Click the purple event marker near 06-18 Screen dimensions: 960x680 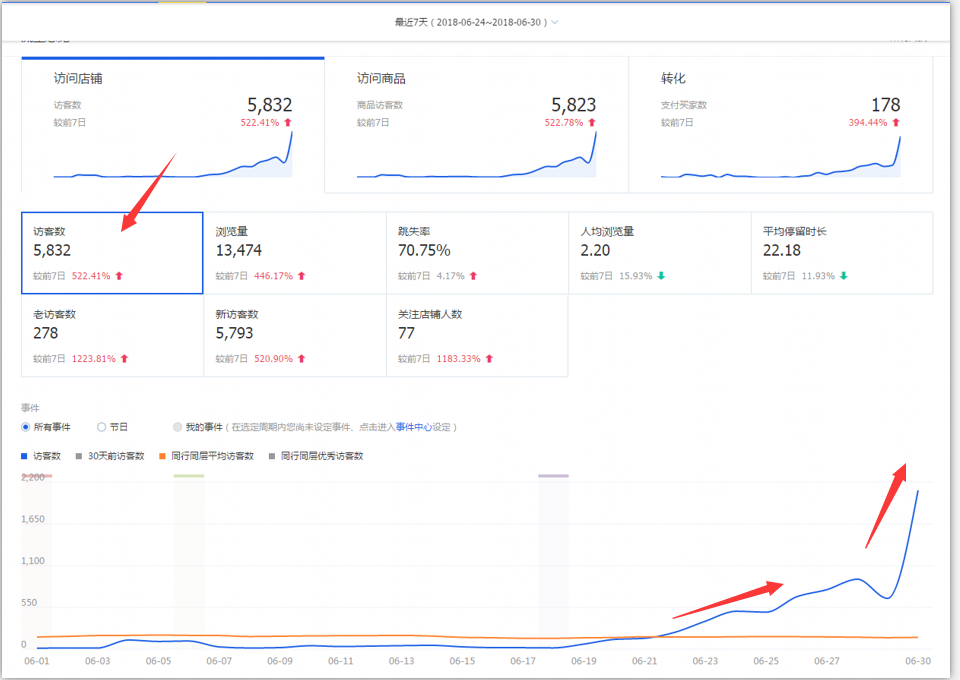click(x=553, y=476)
